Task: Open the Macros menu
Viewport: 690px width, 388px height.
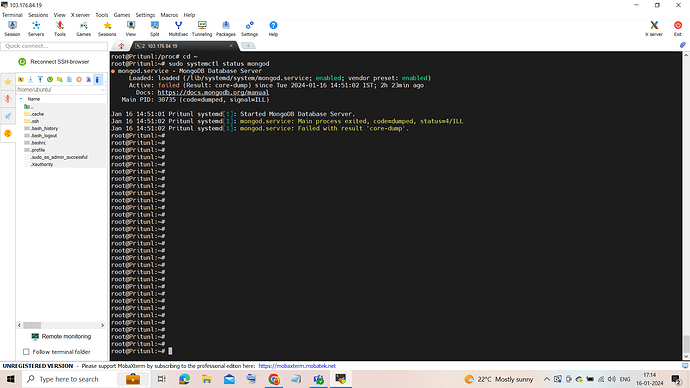Action: coord(169,15)
